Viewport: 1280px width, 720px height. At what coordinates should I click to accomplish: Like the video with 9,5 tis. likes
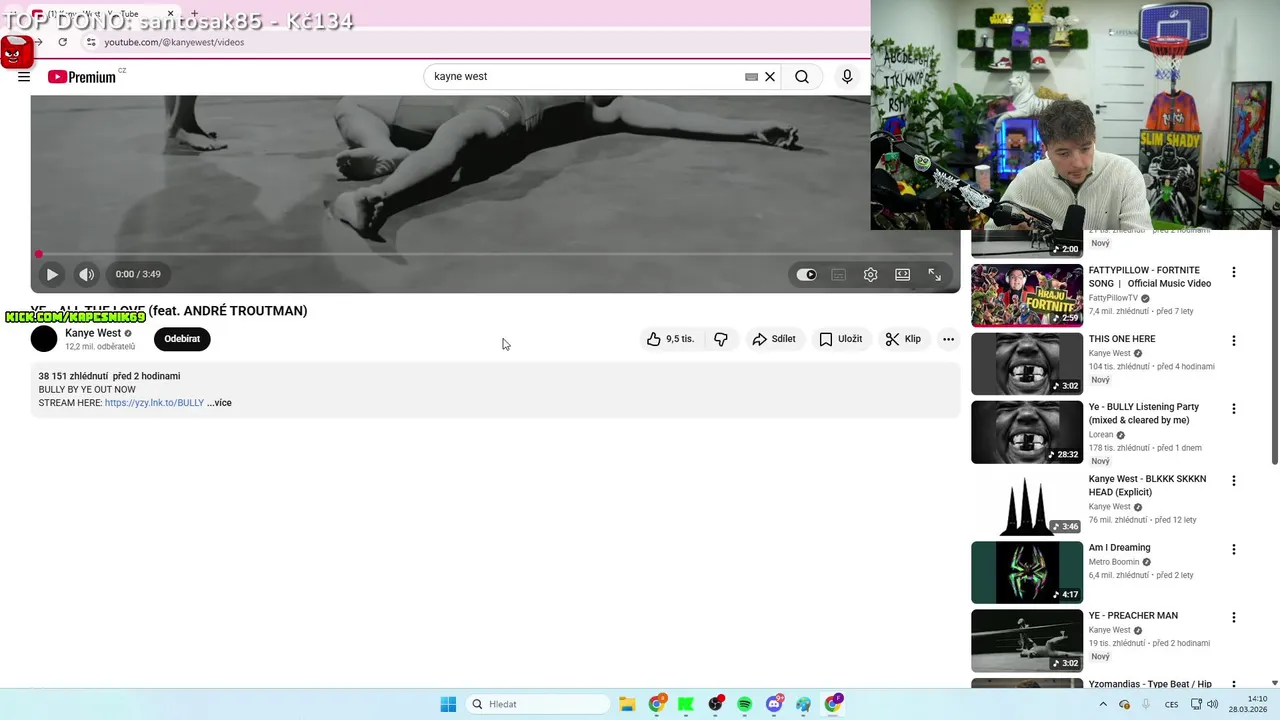tap(669, 339)
